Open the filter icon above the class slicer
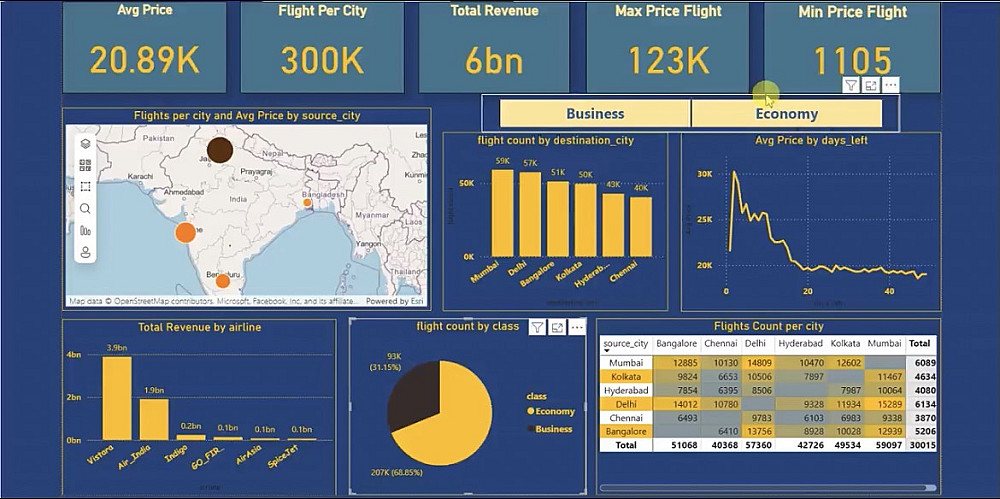This screenshot has height=499, width=1000. (x=851, y=86)
